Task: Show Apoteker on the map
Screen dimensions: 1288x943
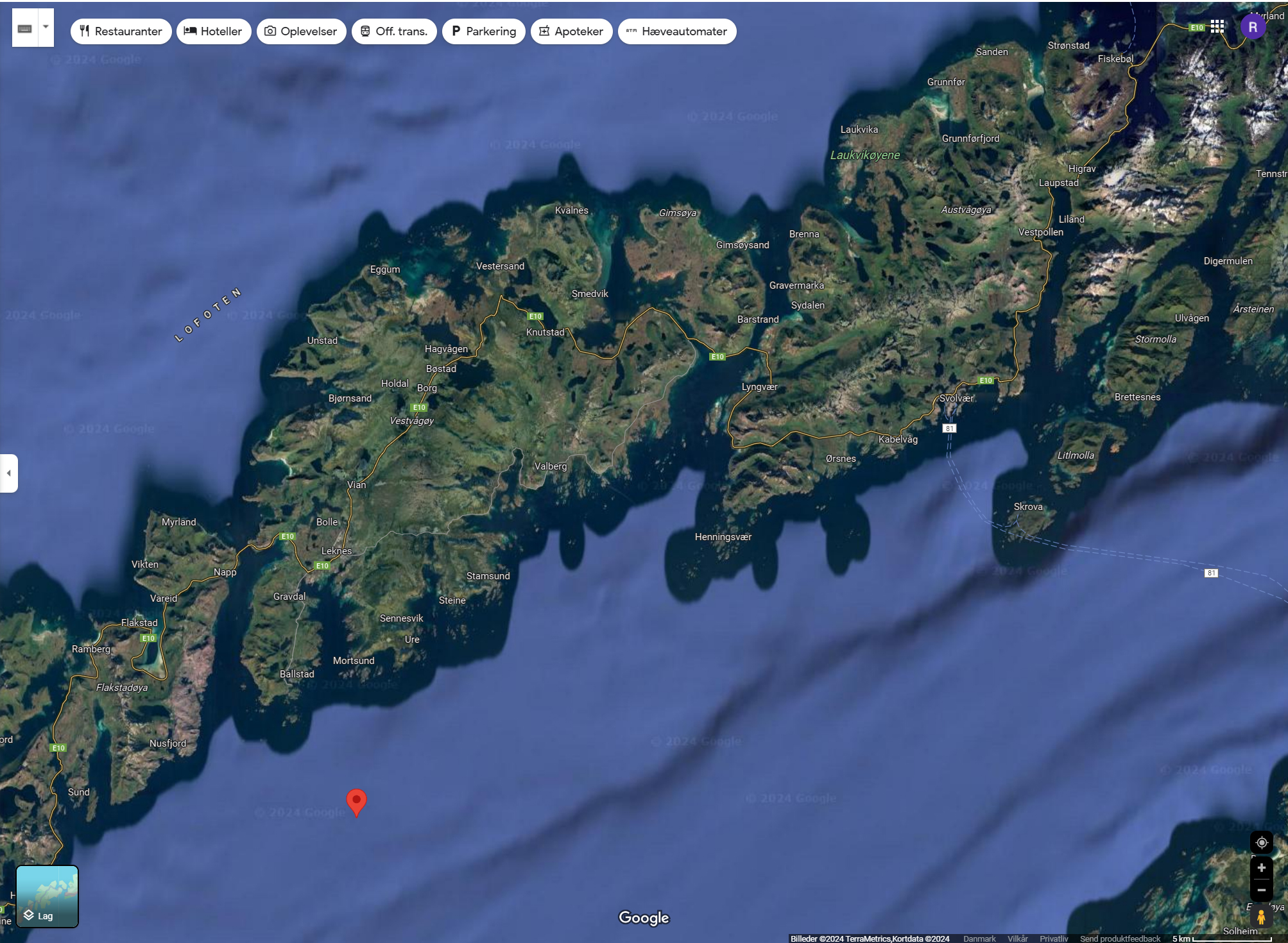Action: coord(571,31)
